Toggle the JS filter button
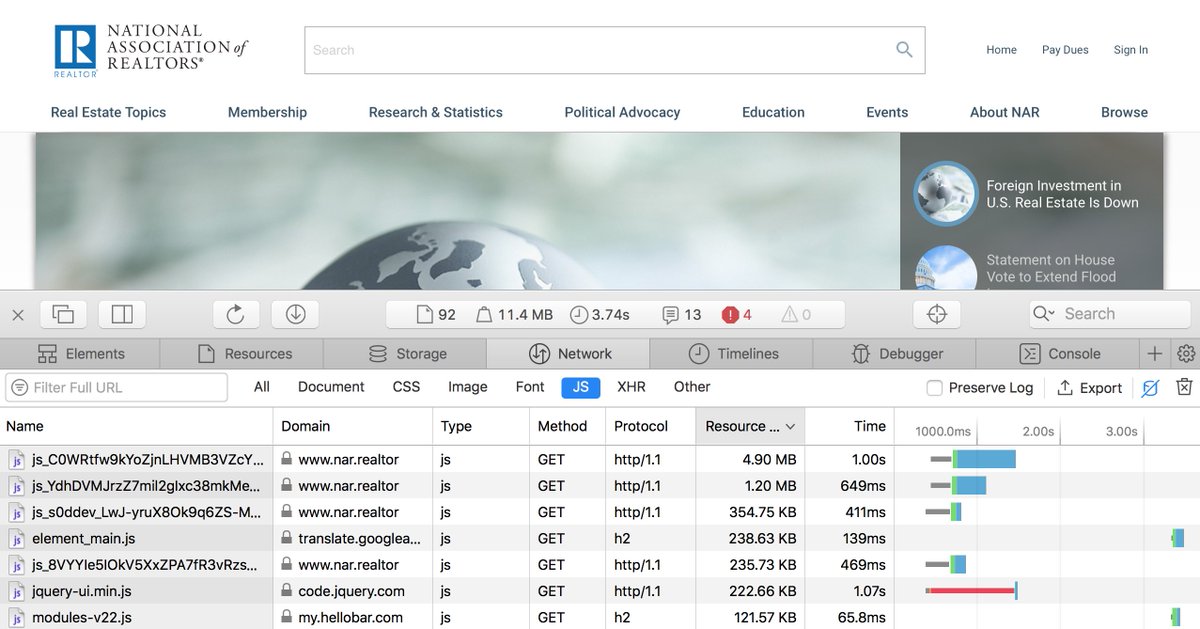The image size is (1200, 629). (x=581, y=387)
